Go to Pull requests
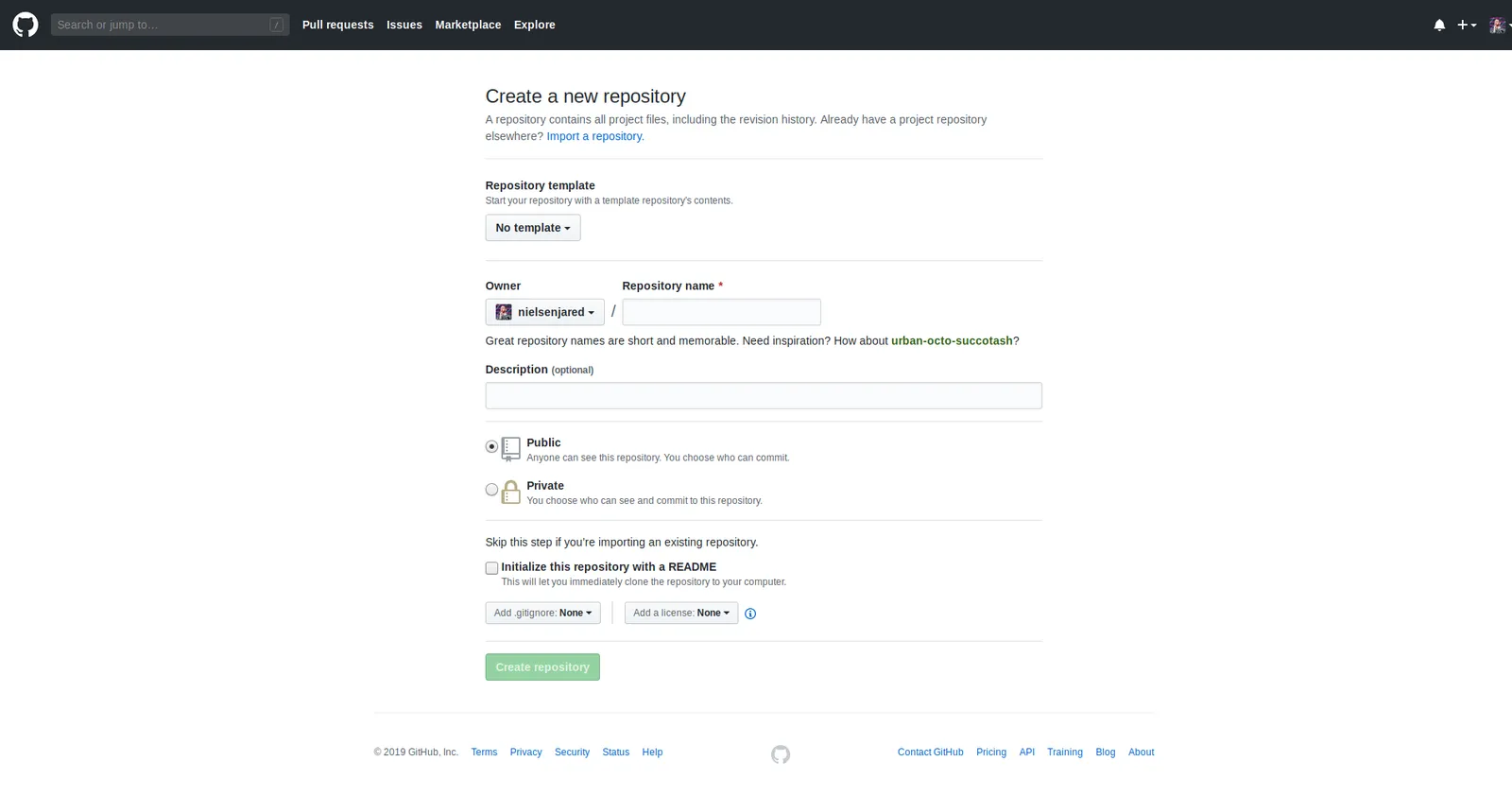 (338, 25)
